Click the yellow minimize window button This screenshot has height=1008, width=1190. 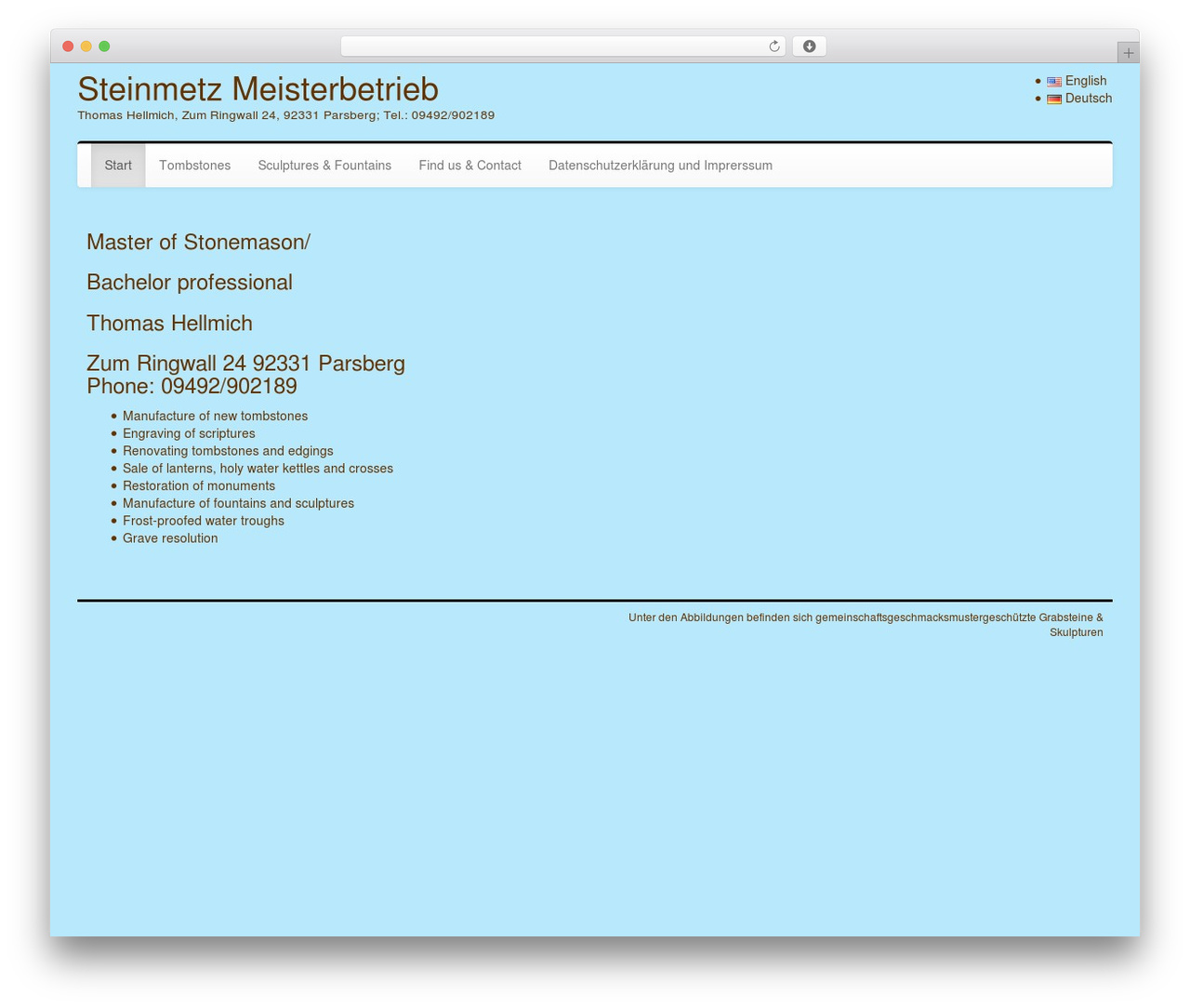[86, 46]
